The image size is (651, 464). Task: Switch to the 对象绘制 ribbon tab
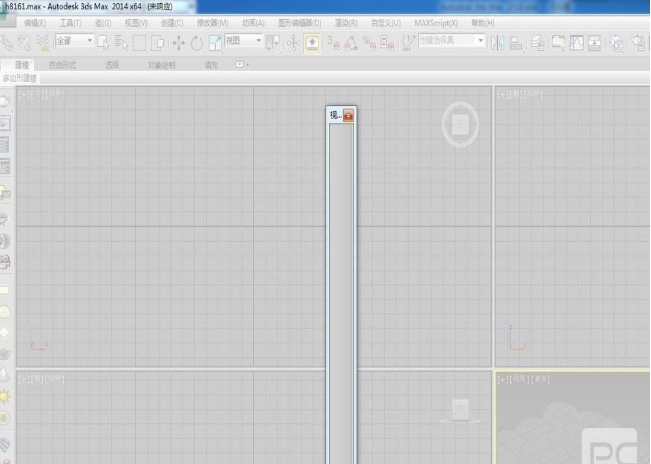tap(162, 65)
